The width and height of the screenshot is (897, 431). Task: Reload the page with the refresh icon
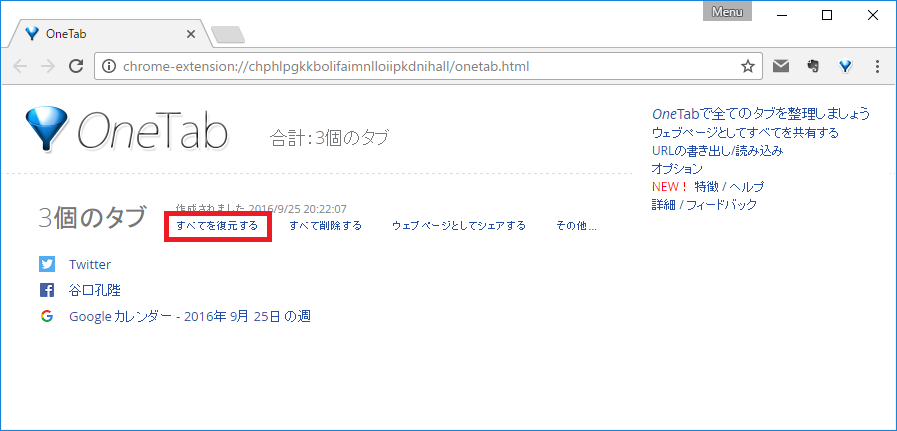(x=75, y=67)
